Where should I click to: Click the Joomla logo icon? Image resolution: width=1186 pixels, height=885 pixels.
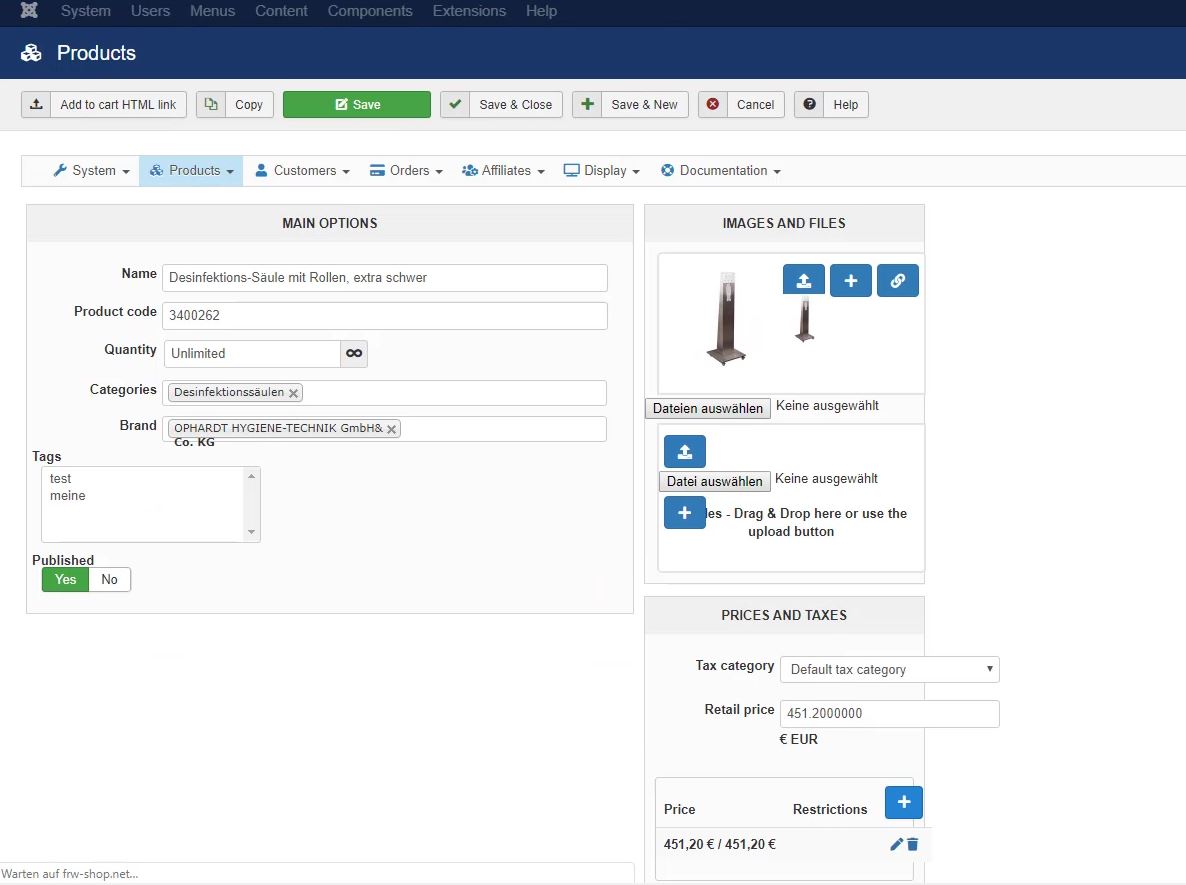(30, 11)
